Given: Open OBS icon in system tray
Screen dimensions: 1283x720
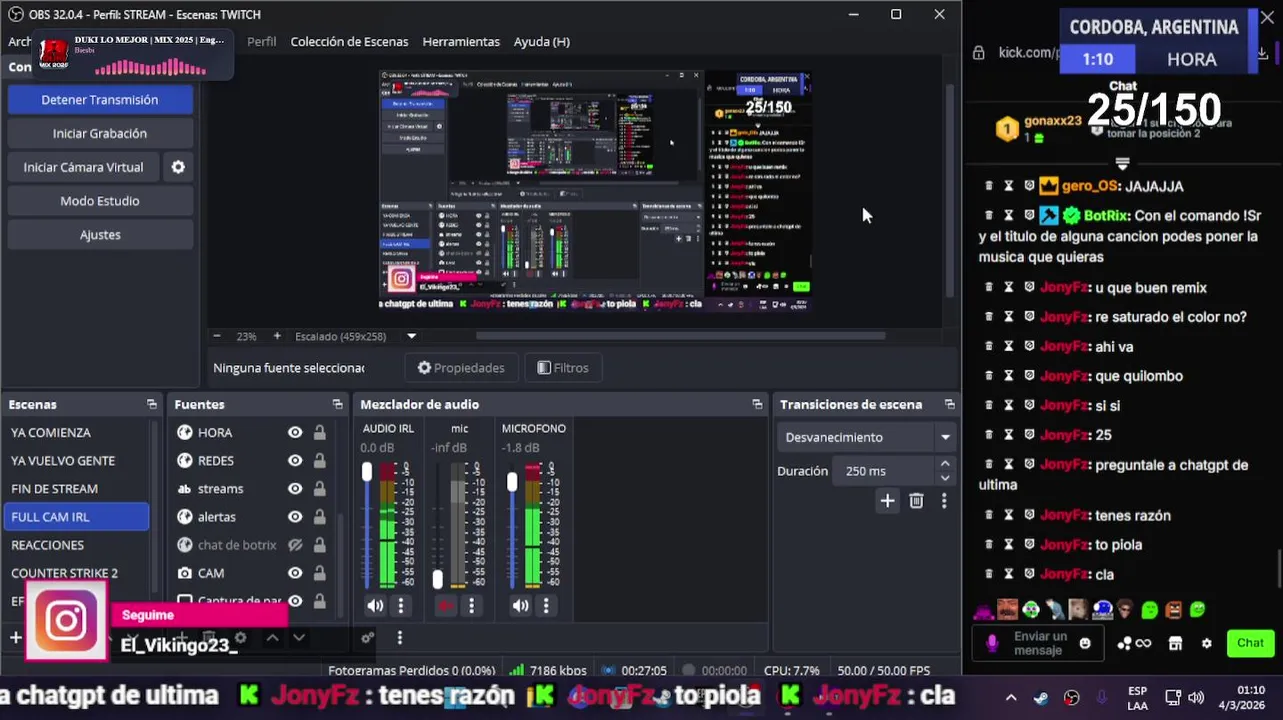Looking at the screenshot, I should click(x=1072, y=698).
